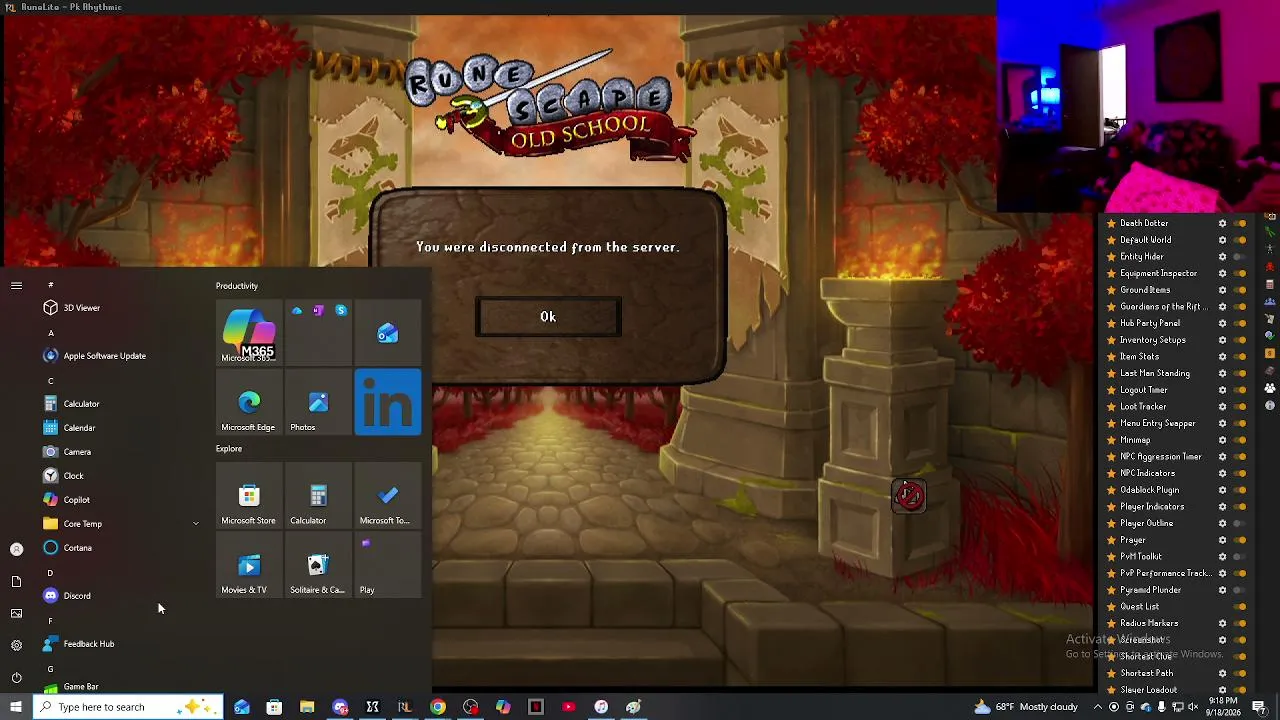Launch the Microsoft Edge tile

pyautogui.click(x=249, y=403)
